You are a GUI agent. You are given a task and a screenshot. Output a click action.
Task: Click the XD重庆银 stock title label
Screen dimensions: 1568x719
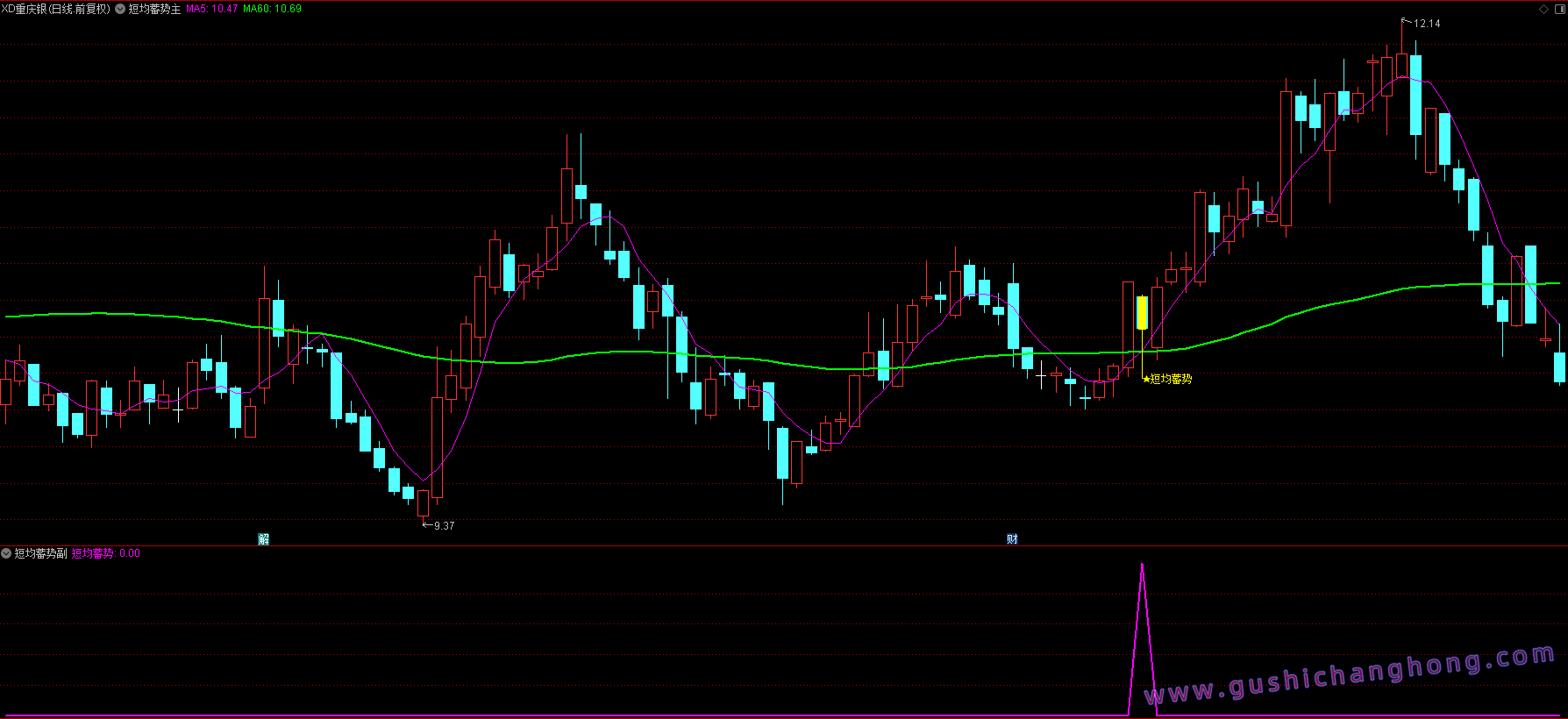(x=56, y=9)
